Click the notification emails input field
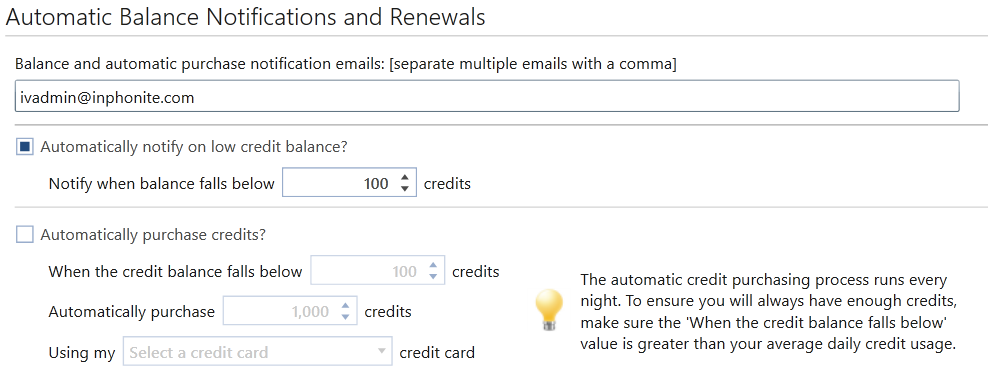The height and width of the screenshot is (385, 988). click(x=487, y=96)
